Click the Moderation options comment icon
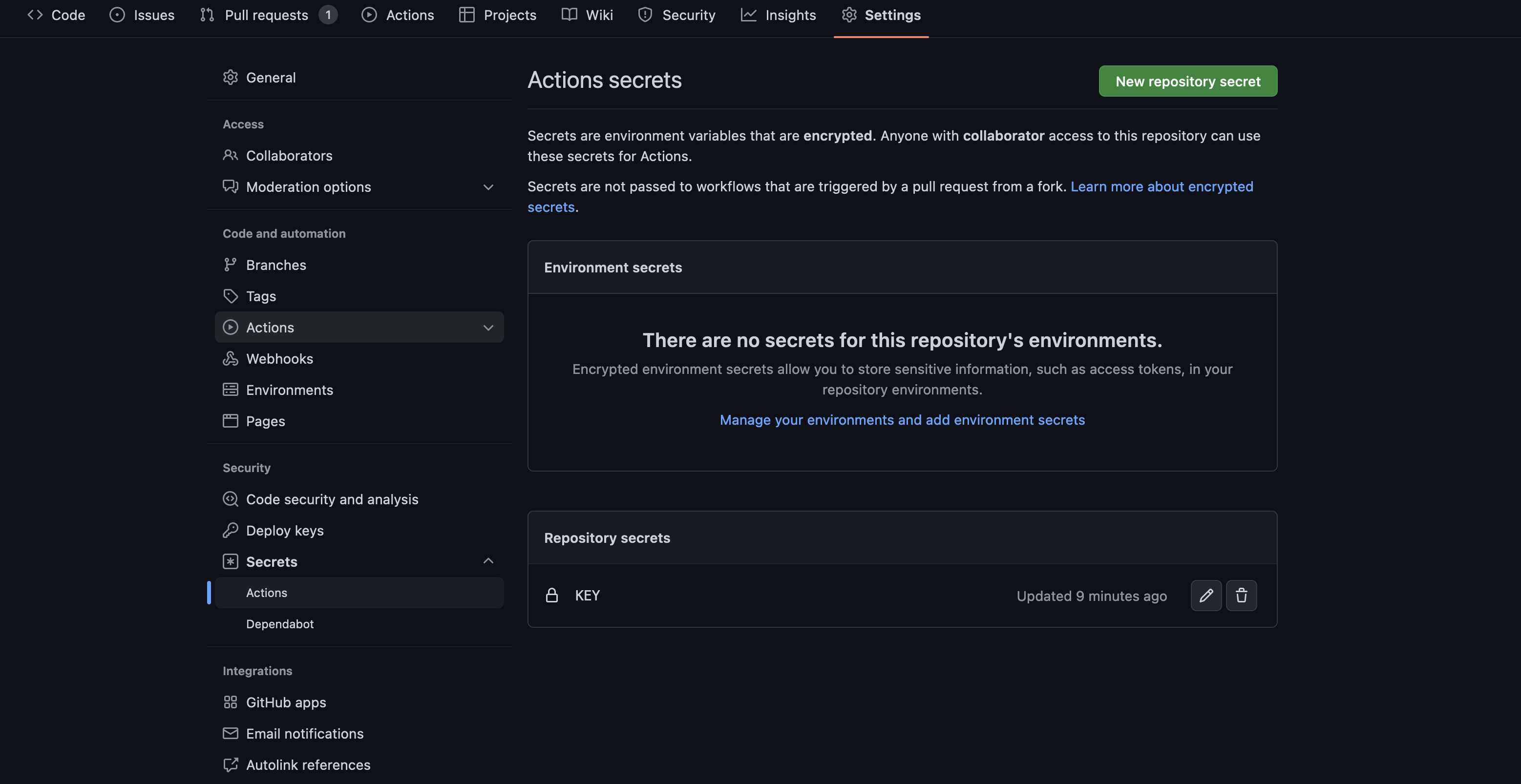This screenshot has height=784, width=1521. point(230,186)
